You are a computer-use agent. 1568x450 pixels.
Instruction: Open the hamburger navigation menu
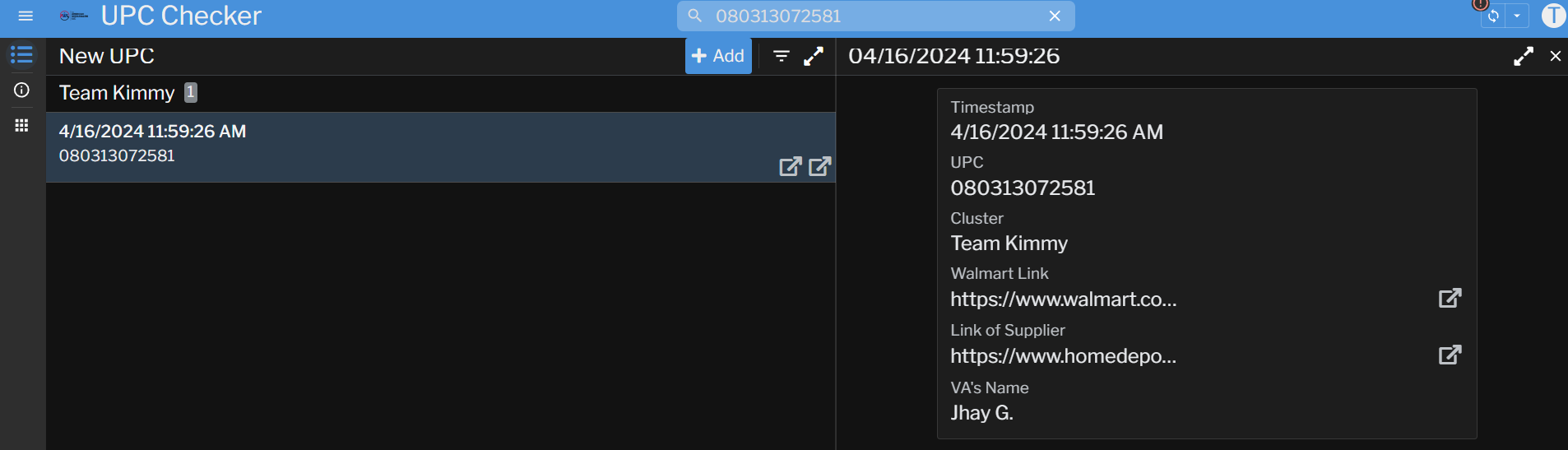point(26,16)
